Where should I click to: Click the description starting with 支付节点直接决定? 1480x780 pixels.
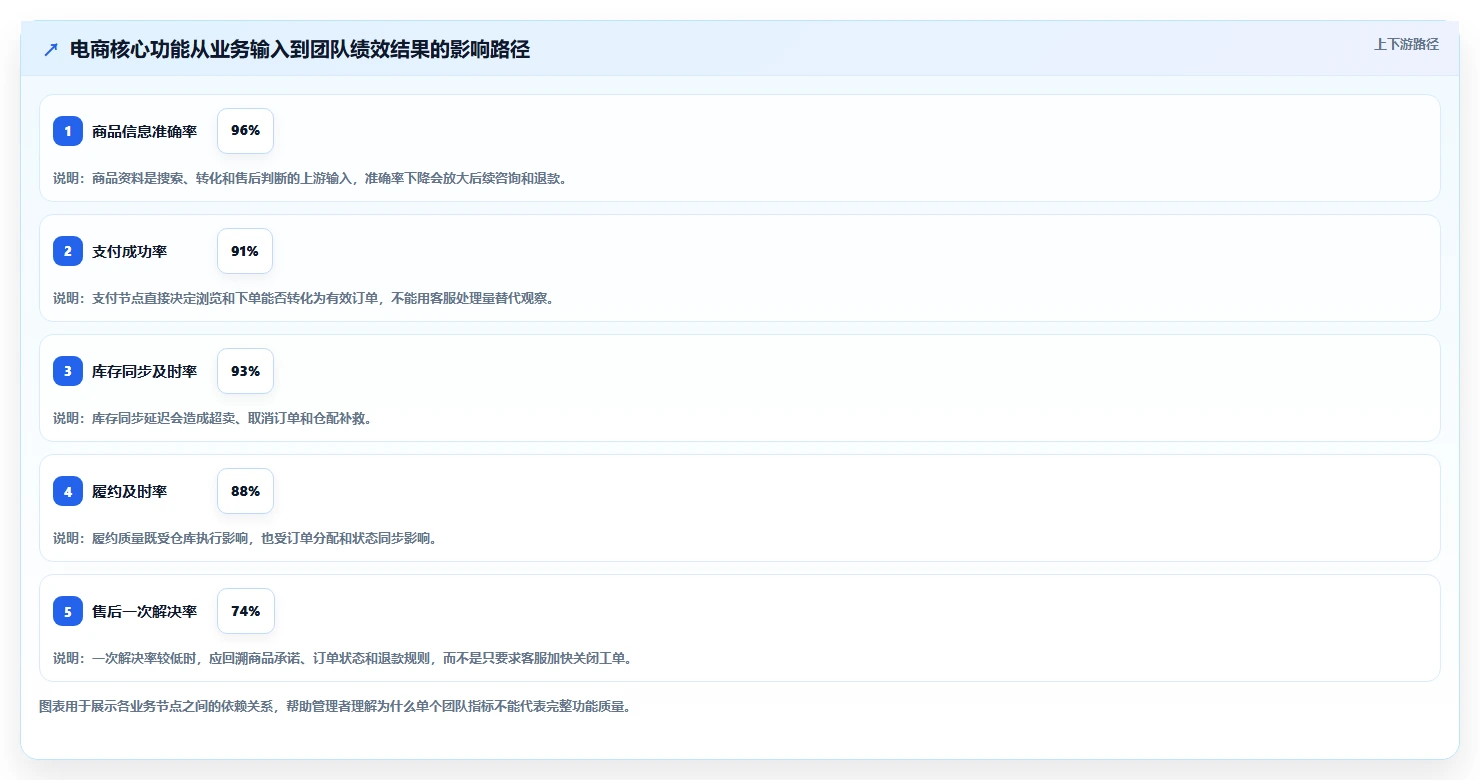[303, 298]
